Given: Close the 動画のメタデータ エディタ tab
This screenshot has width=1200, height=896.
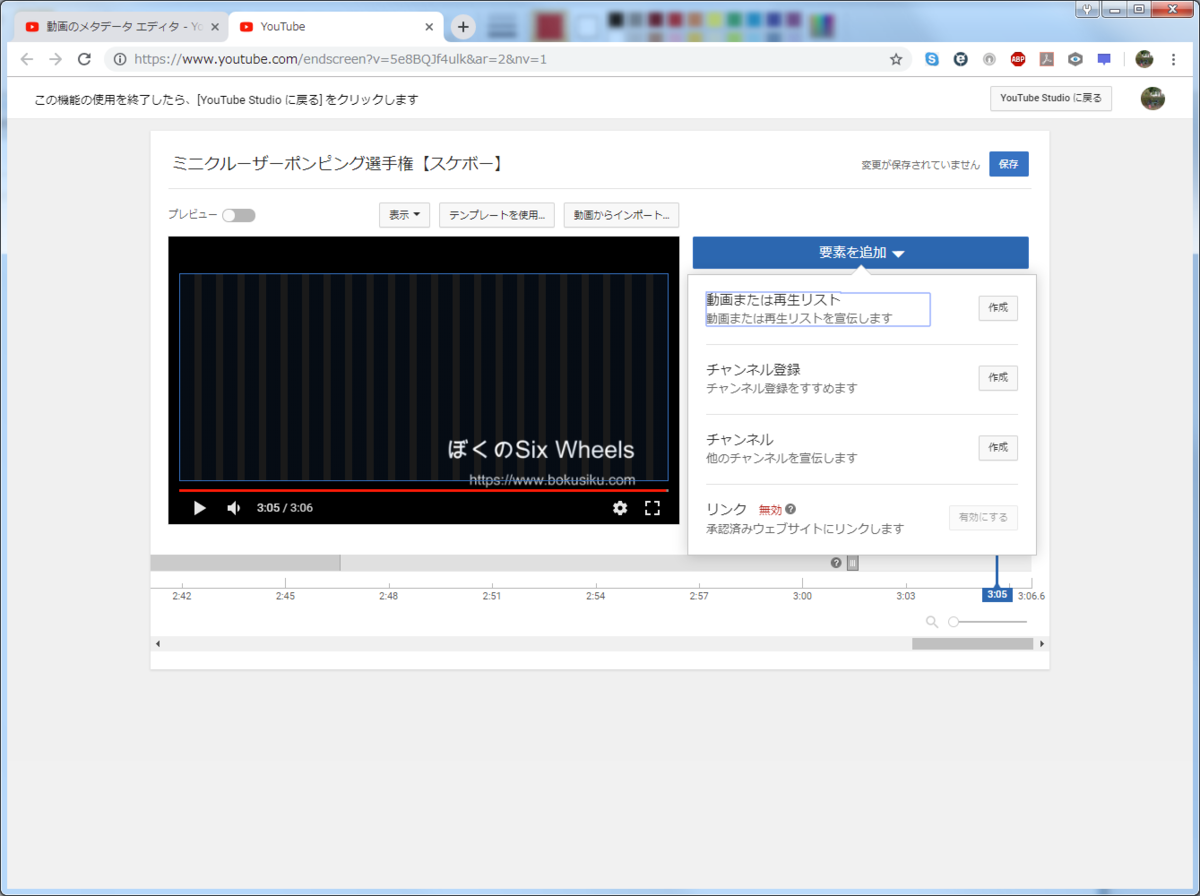Looking at the screenshot, I should point(215,27).
